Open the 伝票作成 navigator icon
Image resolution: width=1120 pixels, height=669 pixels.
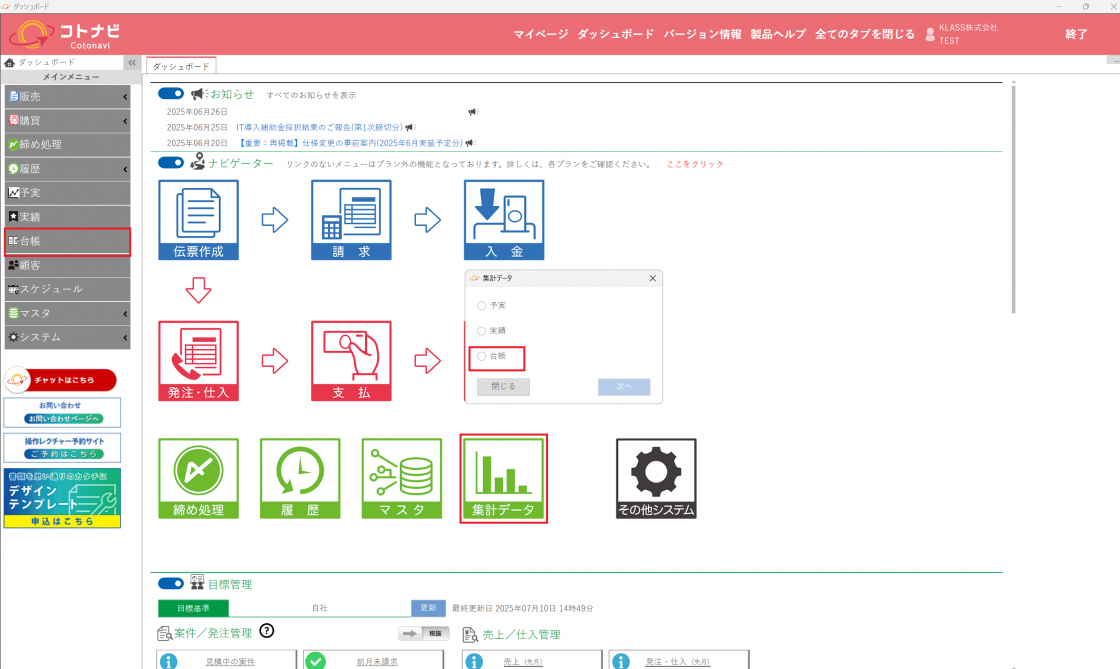tap(198, 220)
